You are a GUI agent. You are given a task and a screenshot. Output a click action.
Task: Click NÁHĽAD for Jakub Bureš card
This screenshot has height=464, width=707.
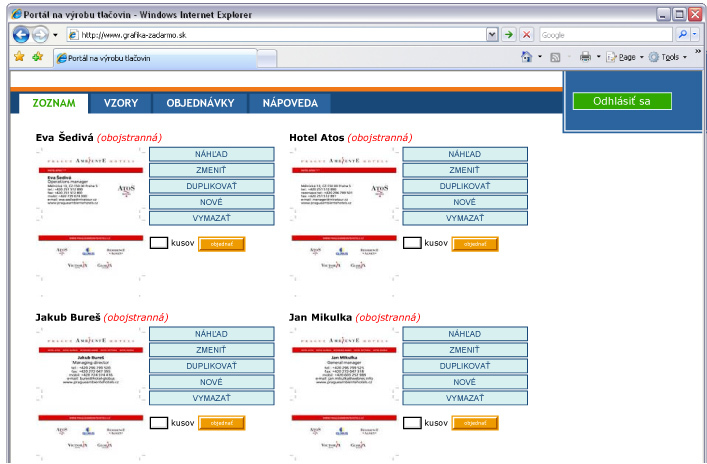pyautogui.click(x=211, y=334)
